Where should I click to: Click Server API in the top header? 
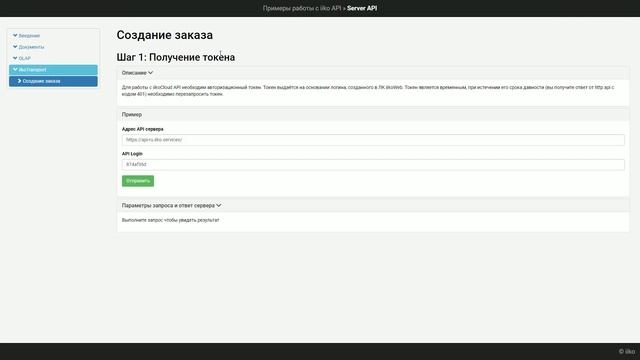362,8
